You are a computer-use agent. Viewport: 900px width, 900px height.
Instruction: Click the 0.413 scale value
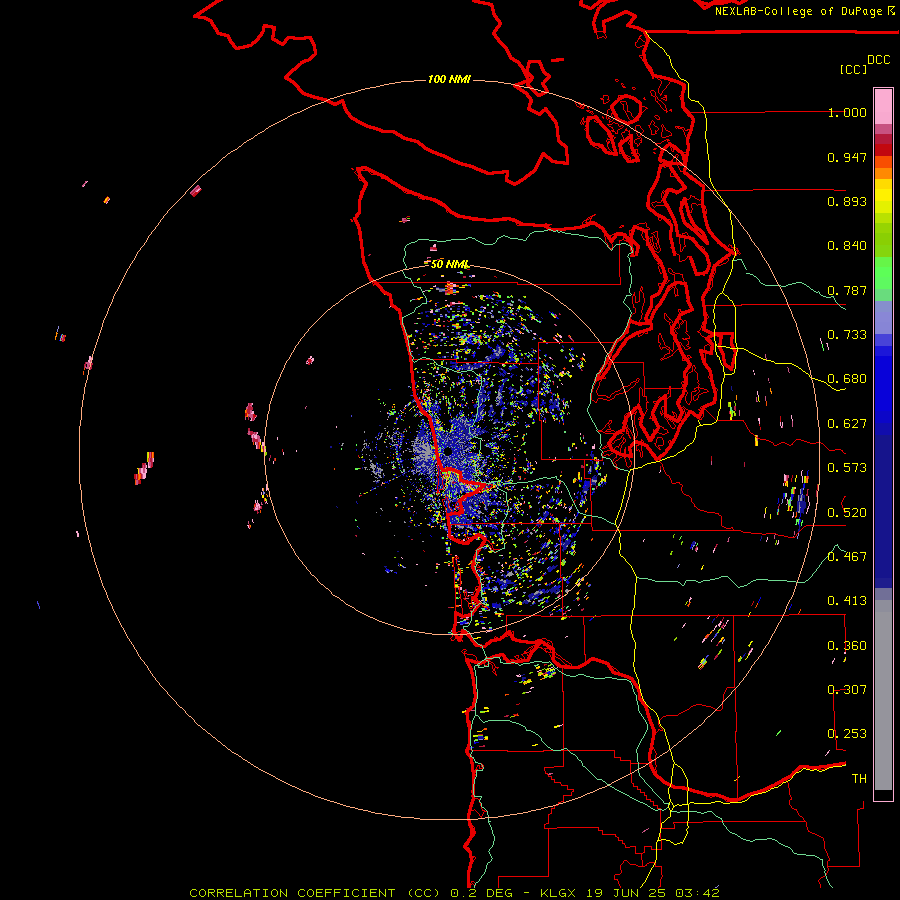(847, 601)
